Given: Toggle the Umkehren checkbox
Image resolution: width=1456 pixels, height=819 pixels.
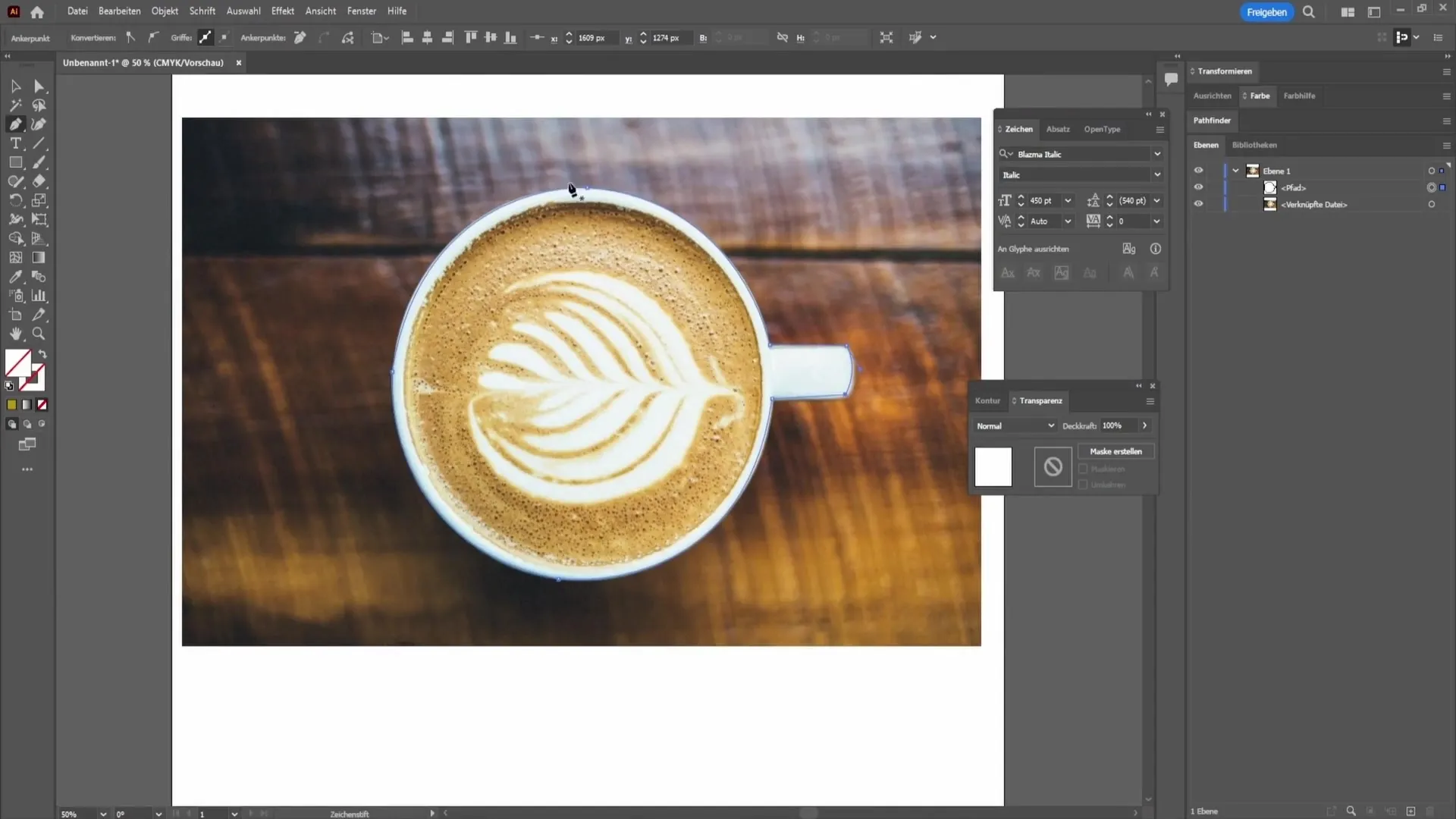Looking at the screenshot, I should [1083, 485].
